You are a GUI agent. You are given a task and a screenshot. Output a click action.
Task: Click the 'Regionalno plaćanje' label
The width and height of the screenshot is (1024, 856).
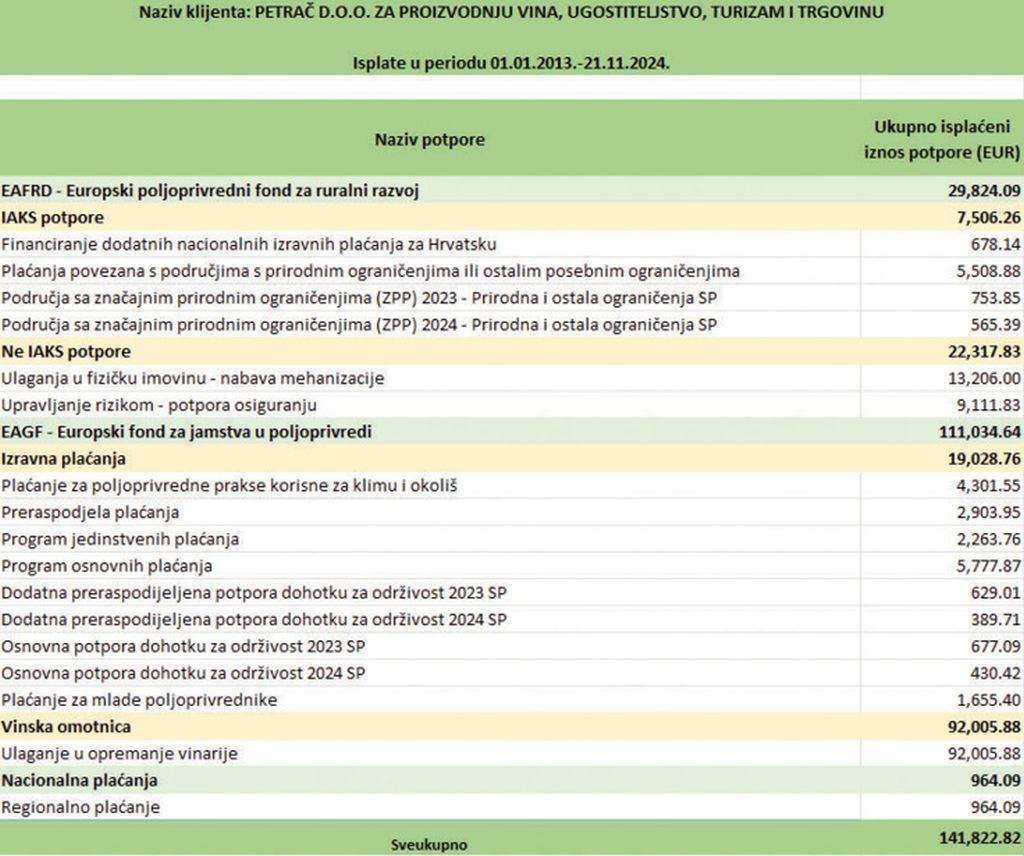click(81, 807)
